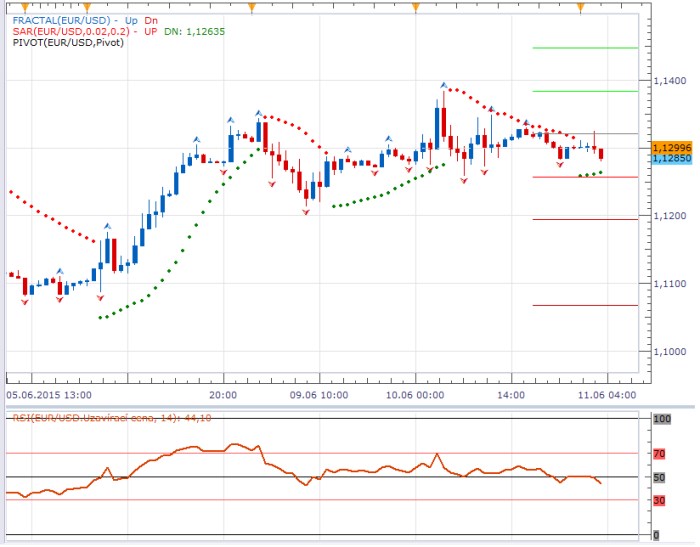Click the blue 1,12850 price tag
The width and height of the screenshot is (700, 547).
(x=668, y=158)
